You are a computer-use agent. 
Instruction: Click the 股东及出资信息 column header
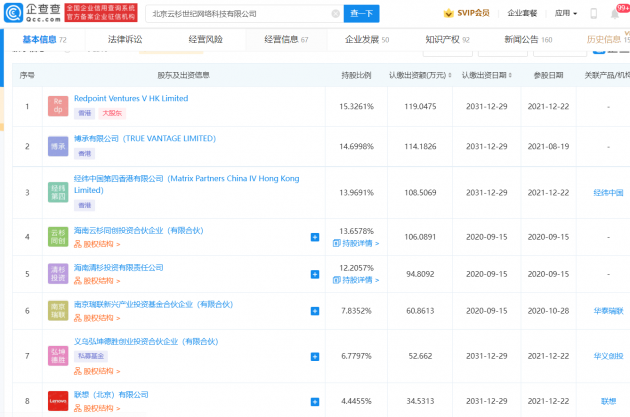click(x=183, y=75)
